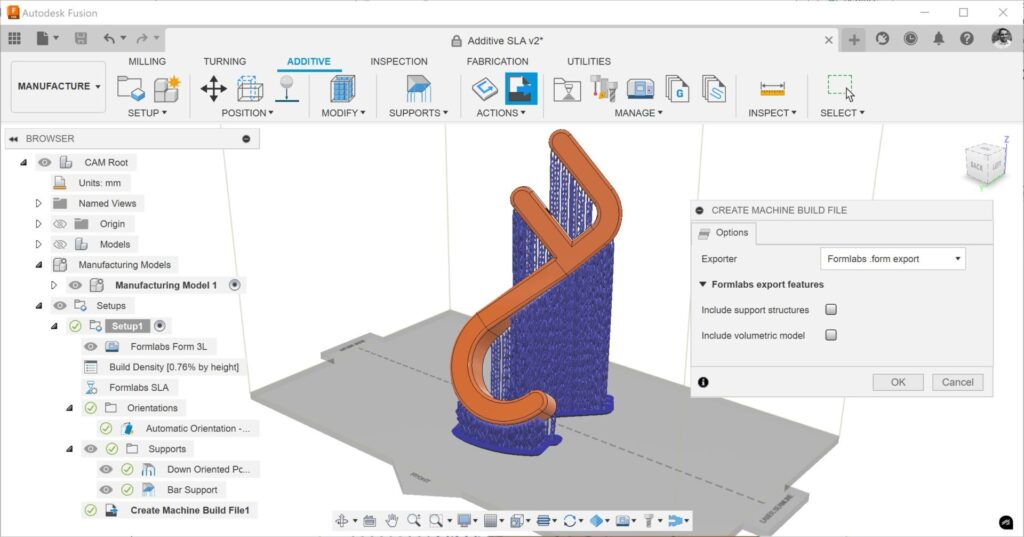The image size is (1024, 537).
Task: Click the ViewCube navigation cube
Action: coord(984,163)
